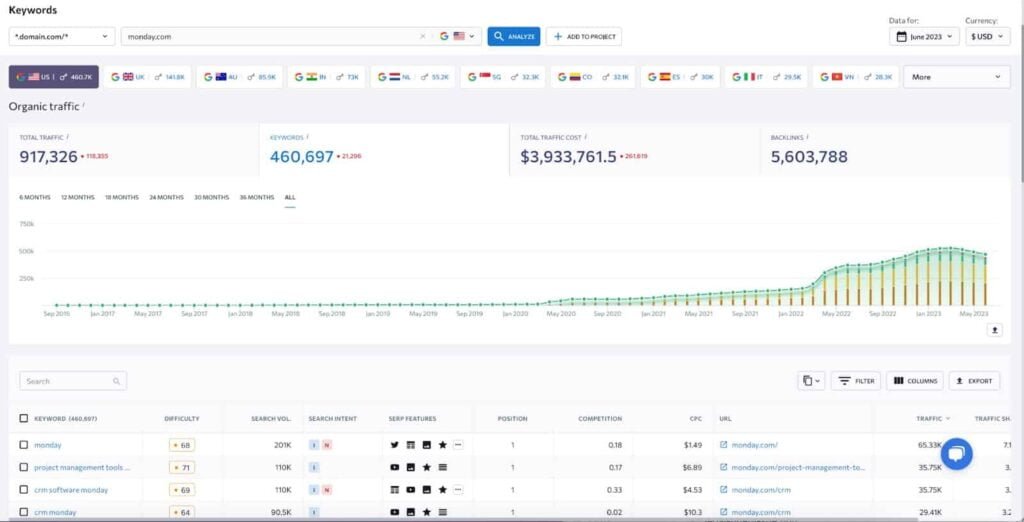
Task: Expand the More countries dropdown
Action: point(956,77)
